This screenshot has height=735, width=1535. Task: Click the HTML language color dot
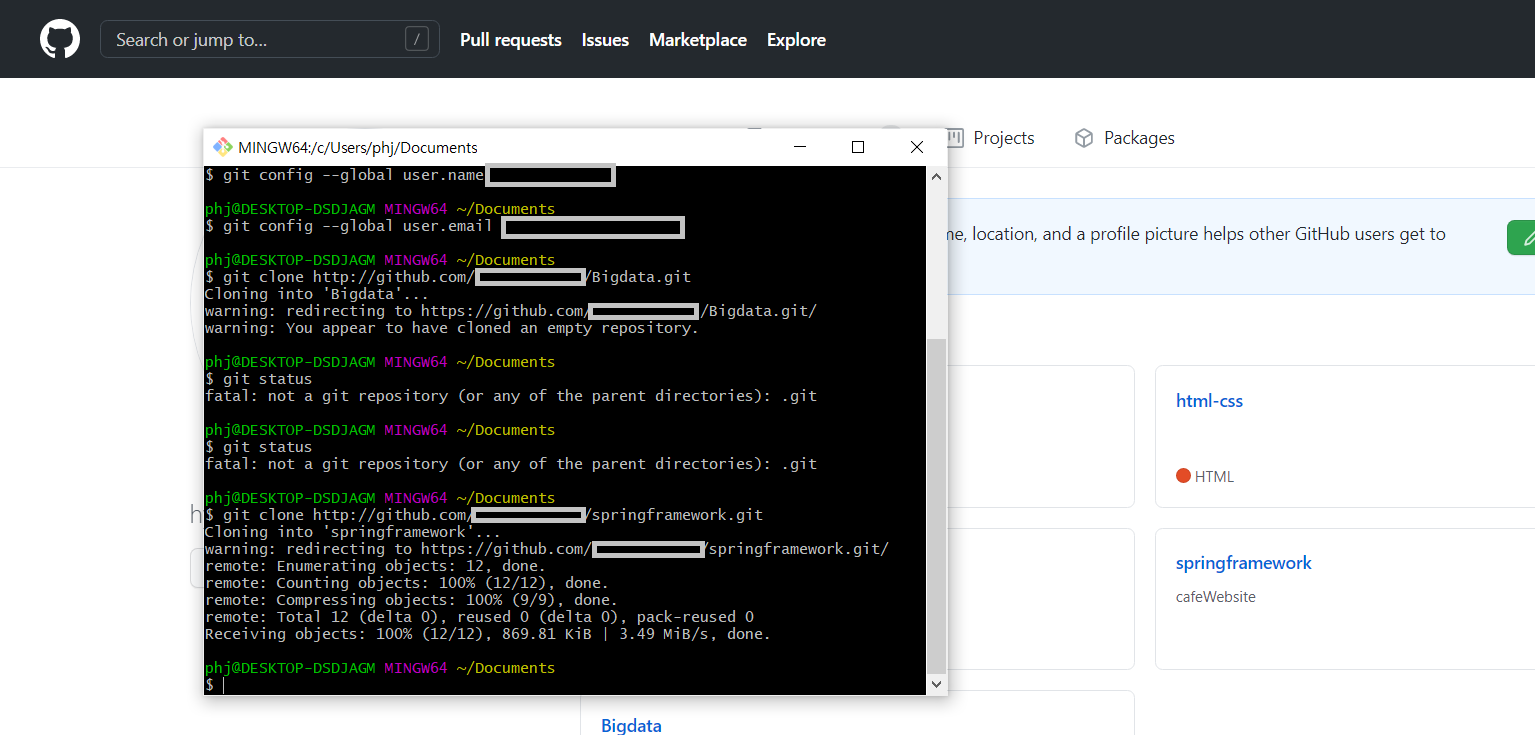(1184, 476)
